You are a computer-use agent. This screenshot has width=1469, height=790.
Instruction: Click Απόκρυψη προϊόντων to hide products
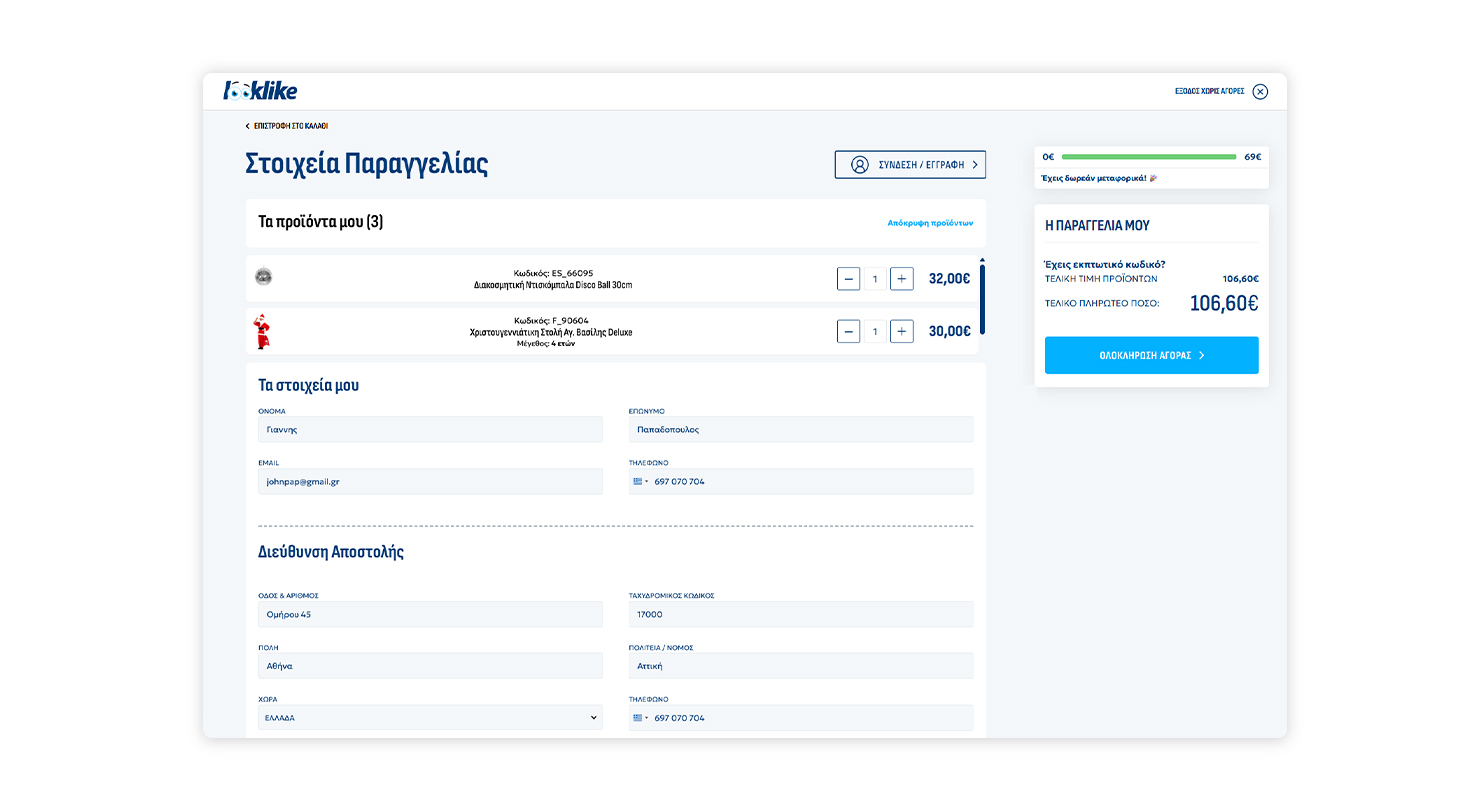point(929,223)
